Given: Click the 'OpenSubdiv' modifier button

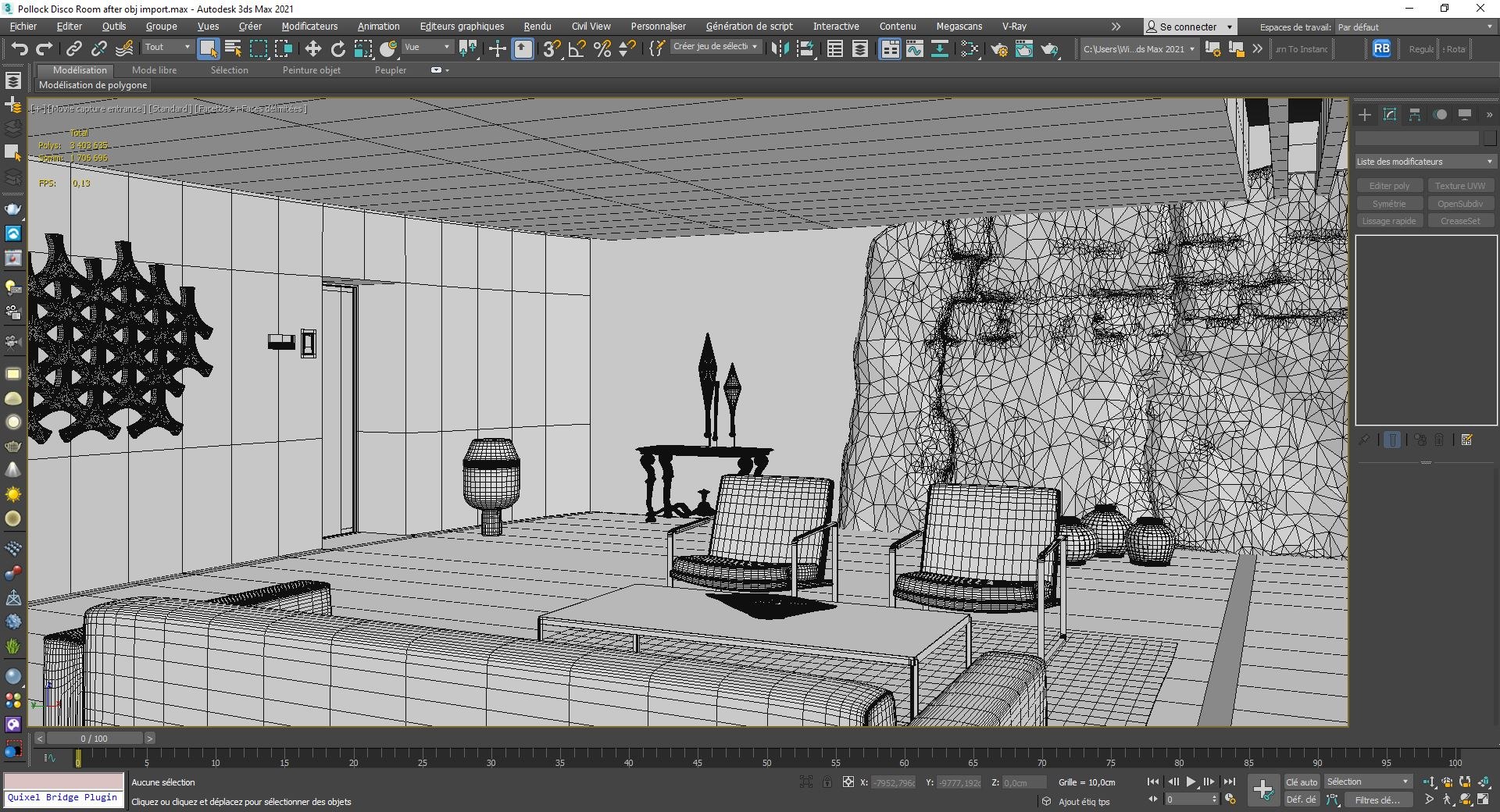Looking at the screenshot, I should point(1460,204).
